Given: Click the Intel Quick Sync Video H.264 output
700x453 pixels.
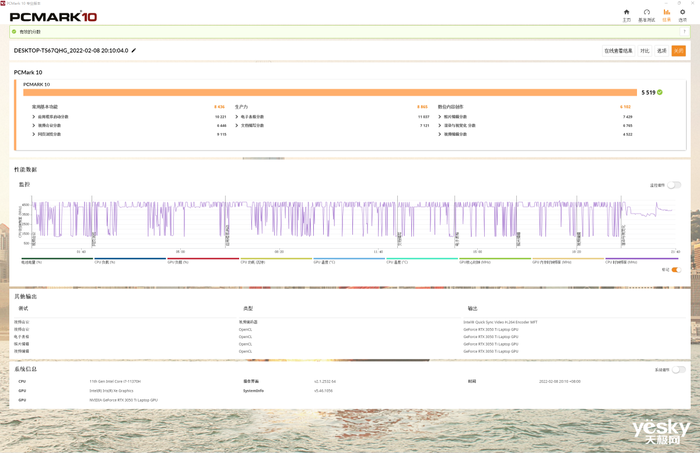Looking at the screenshot, I should click(500, 322).
